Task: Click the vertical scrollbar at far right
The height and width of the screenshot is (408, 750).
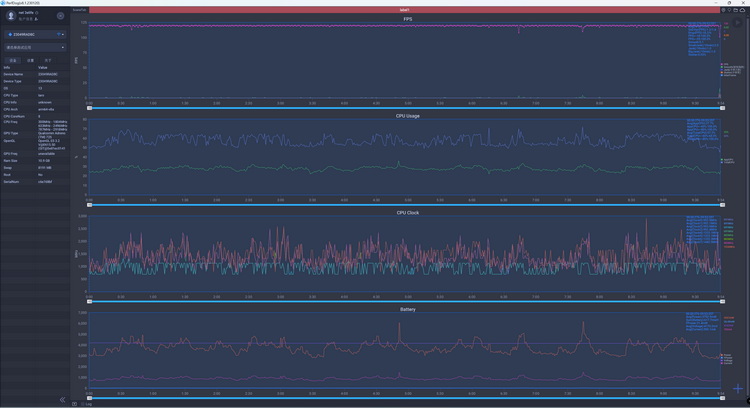Action: (748, 206)
